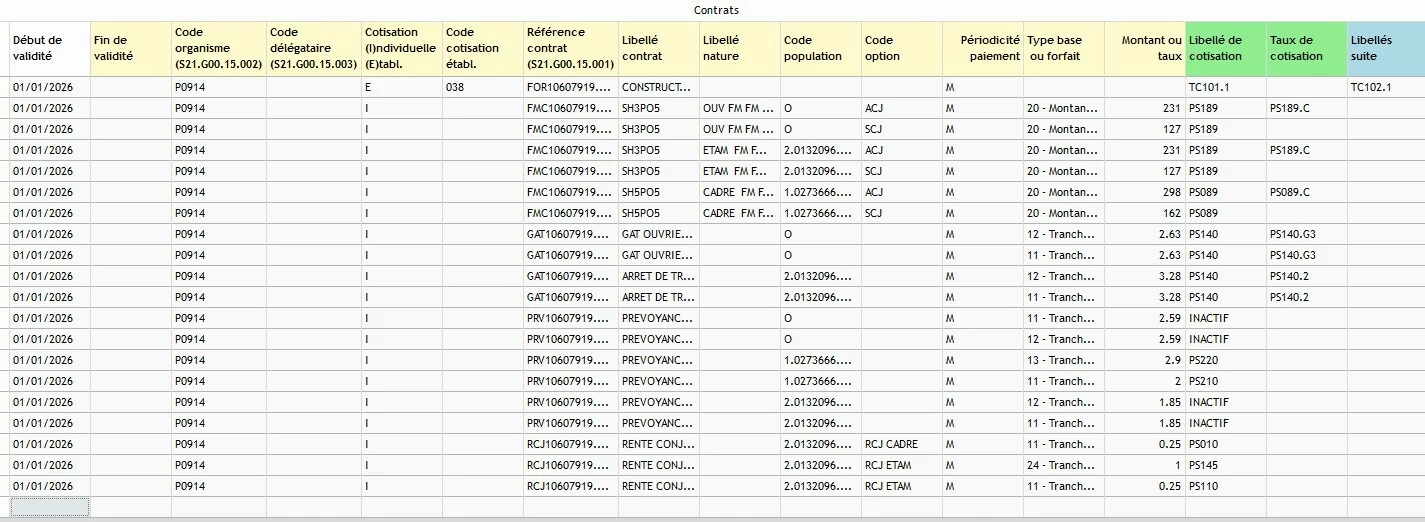Click the Référence contrat column header
This screenshot has height=522, width=1425.
tap(571, 49)
